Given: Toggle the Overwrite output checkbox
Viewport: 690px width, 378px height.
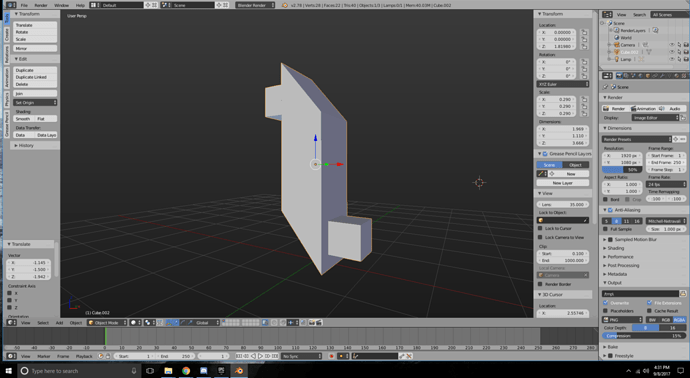Looking at the screenshot, I should pyautogui.click(x=606, y=303).
